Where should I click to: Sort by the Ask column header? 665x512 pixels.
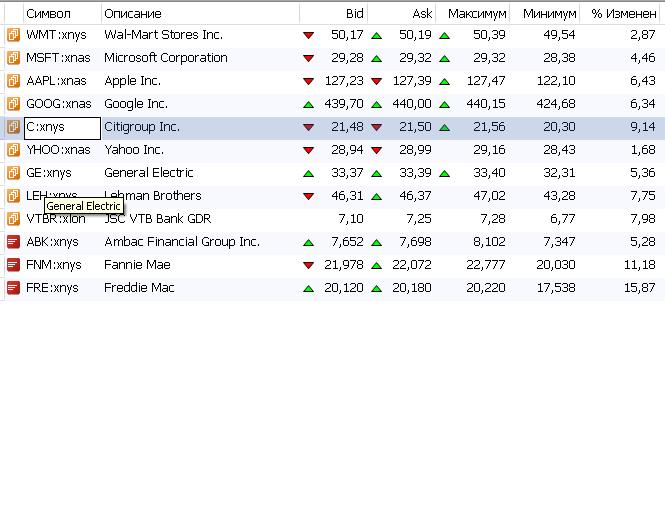pos(401,14)
